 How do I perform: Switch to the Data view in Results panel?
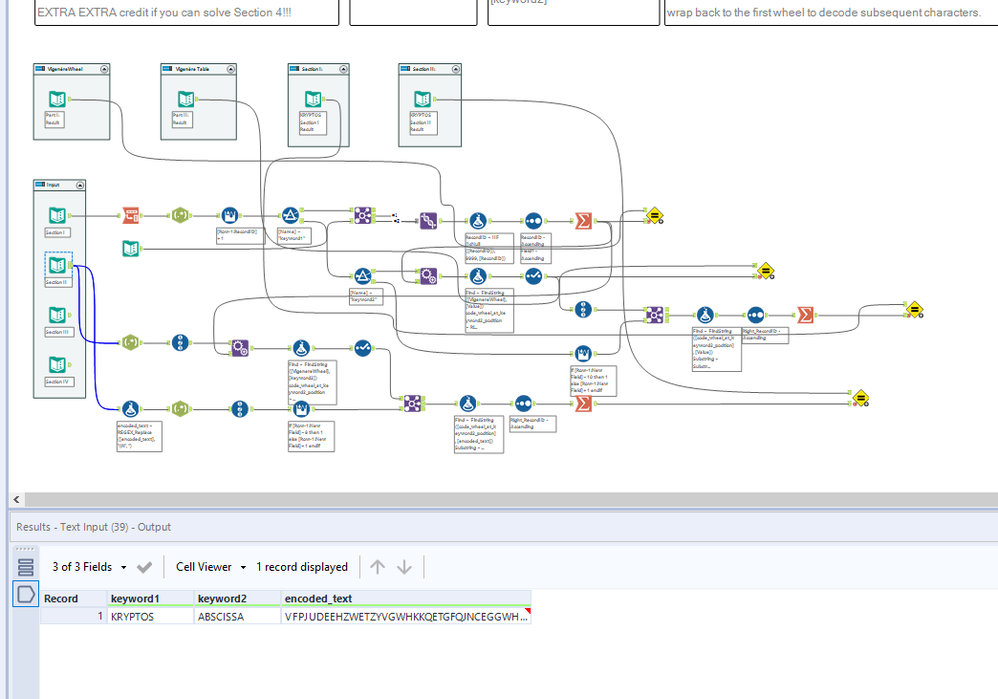pyautogui.click(x=25, y=594)
